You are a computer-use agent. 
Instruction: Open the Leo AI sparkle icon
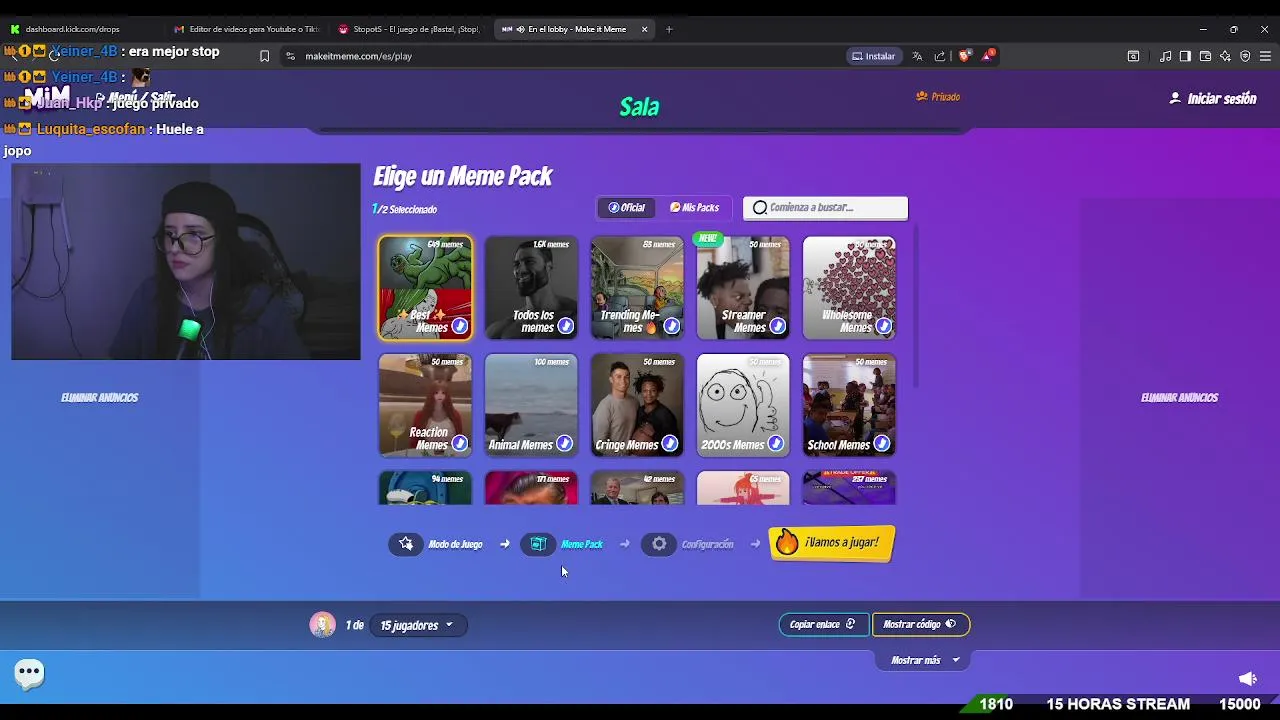click(x=1225, y=56)
